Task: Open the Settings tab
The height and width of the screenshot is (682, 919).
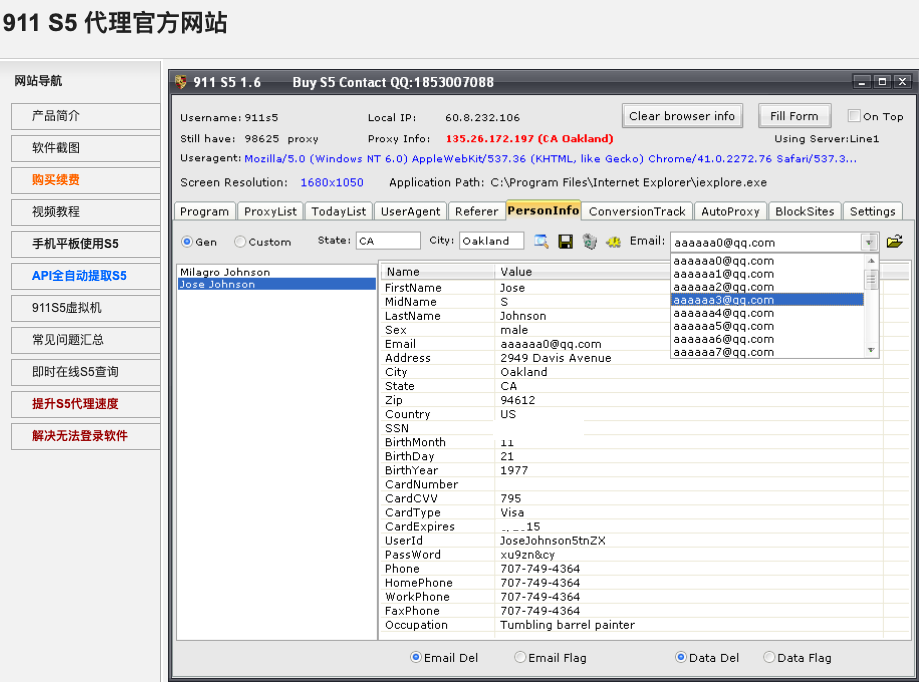Action: coord(872,211)
